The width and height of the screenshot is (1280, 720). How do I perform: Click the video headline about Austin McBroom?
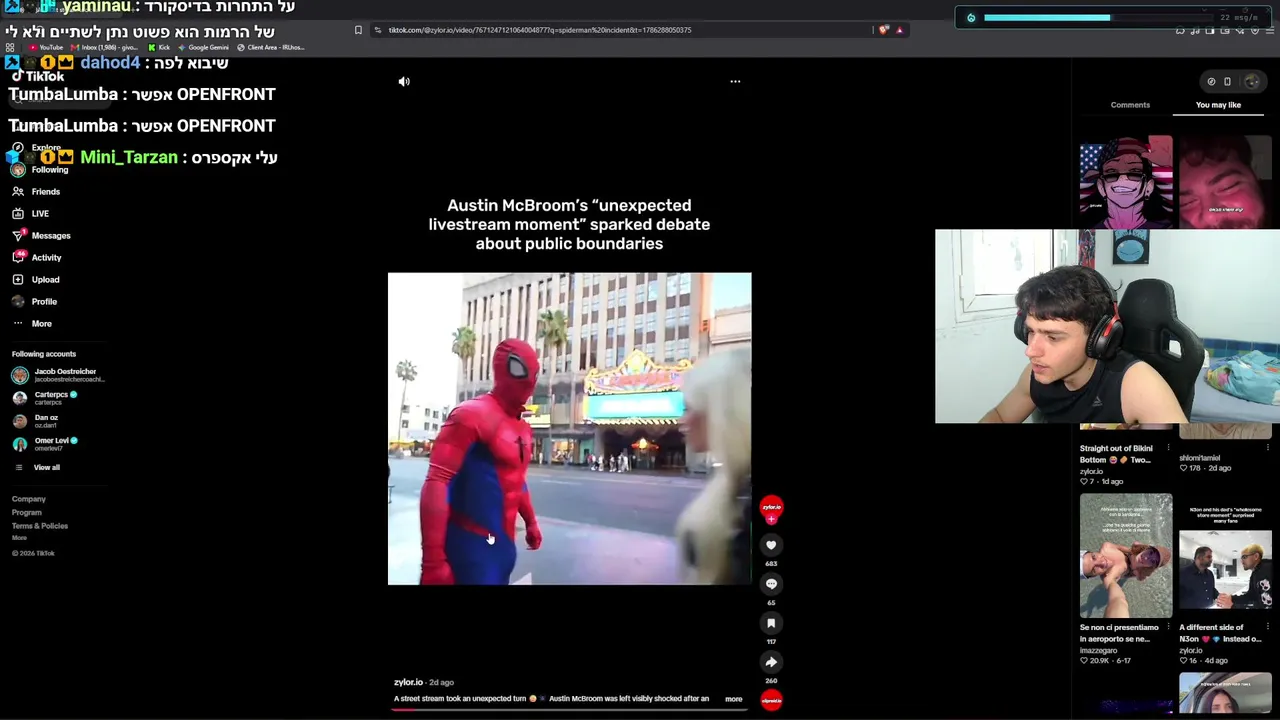pyautogui.click(x=569, y=224)
